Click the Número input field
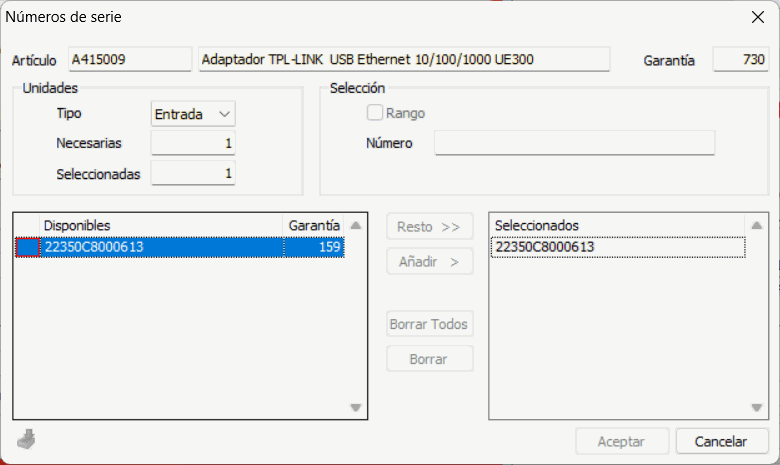Image resolution: width=780 pixels, height=465 pixels. coord(575,143)
